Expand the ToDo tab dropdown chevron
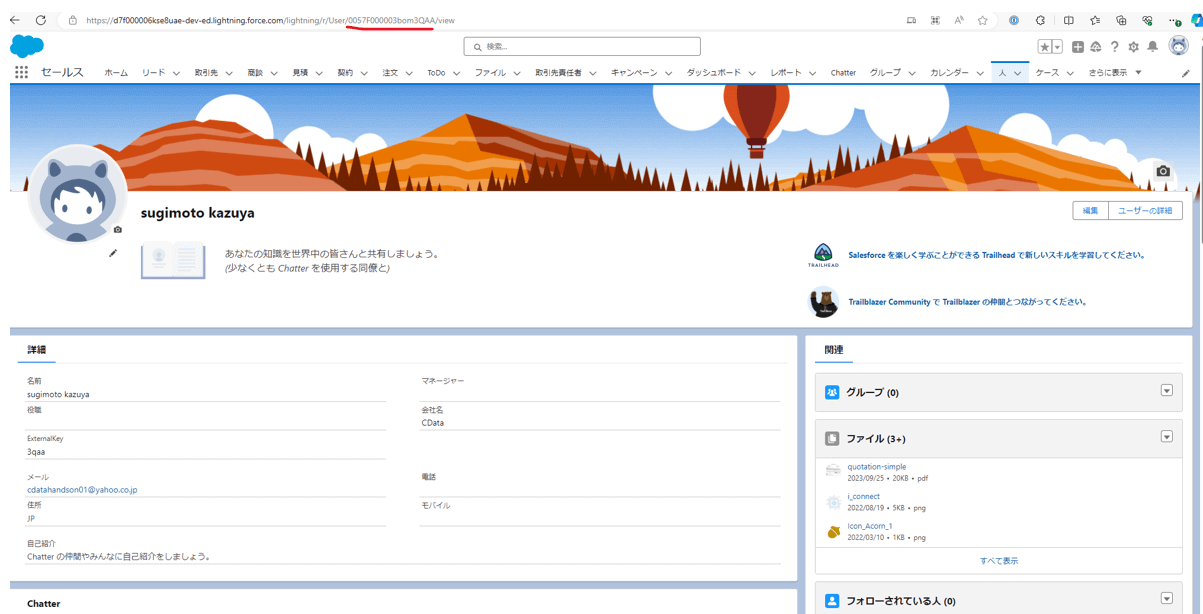Screen dimensions: 1203x614 (456, 73)
